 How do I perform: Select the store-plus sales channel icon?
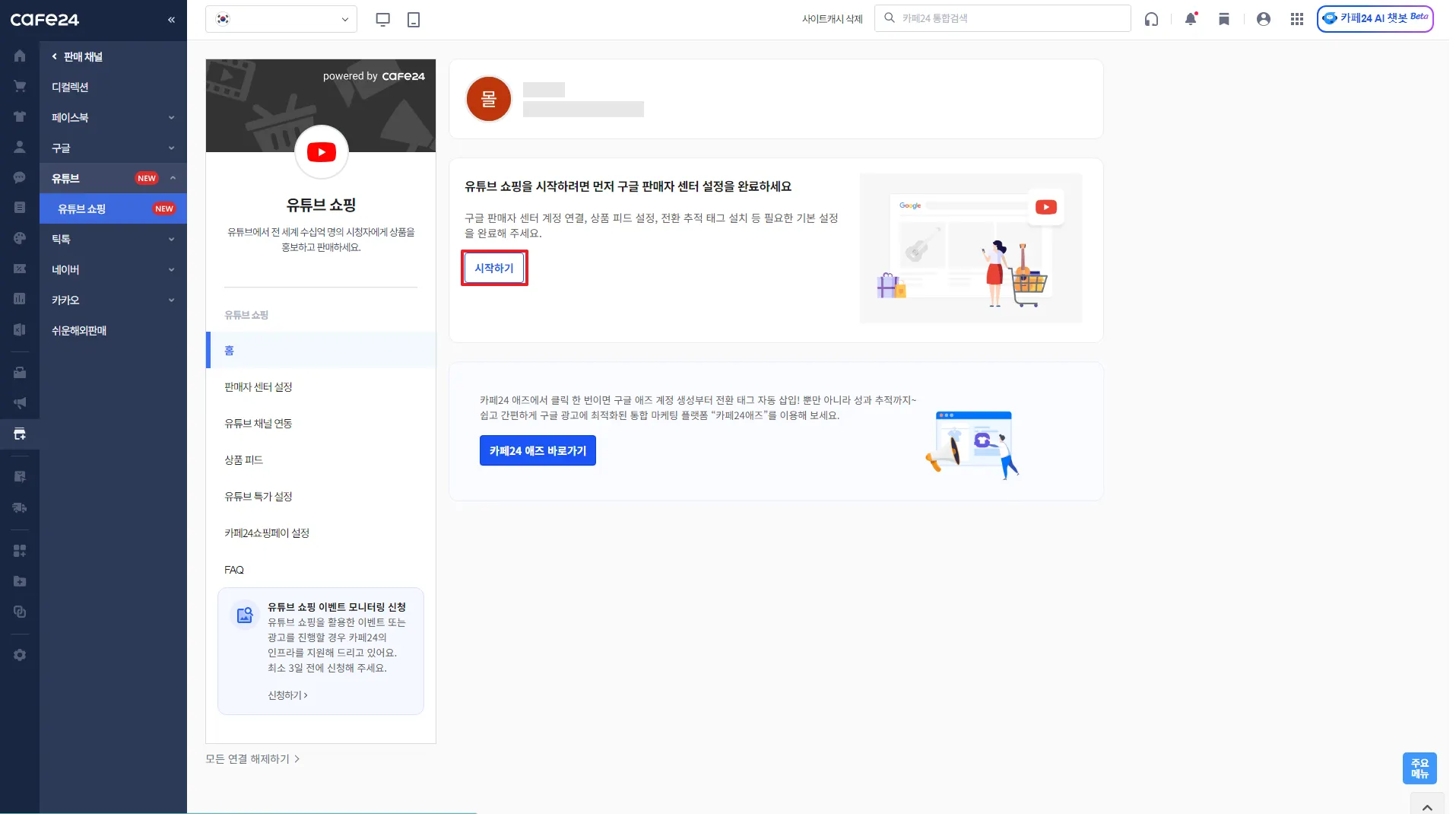coord(20,434)
